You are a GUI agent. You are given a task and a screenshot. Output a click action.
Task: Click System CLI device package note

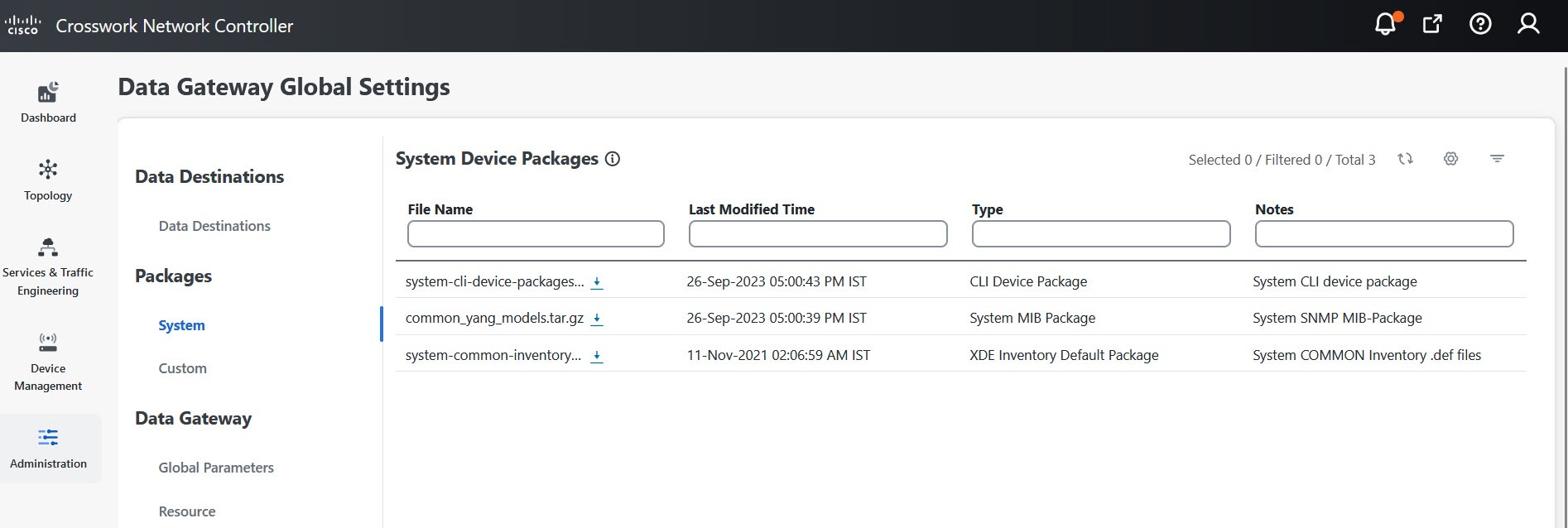click(x=1335, y=281)
